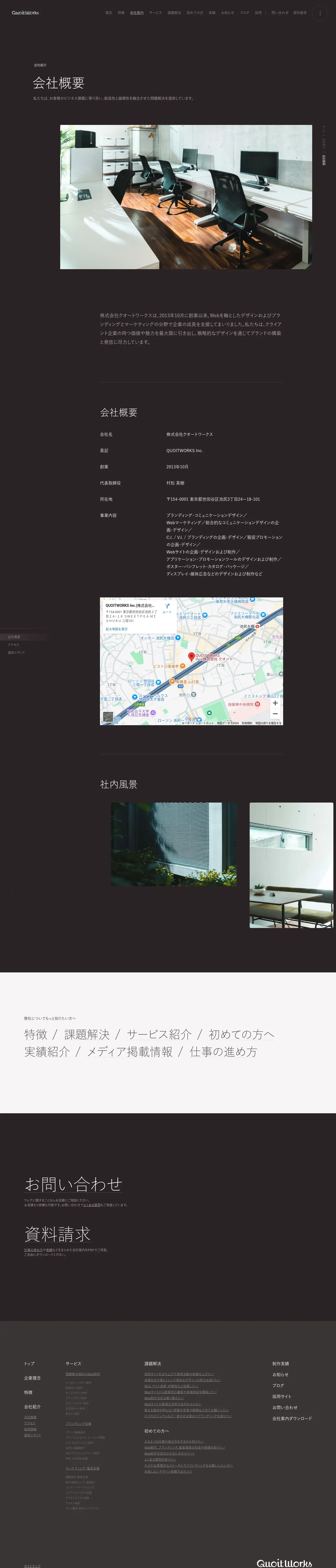Click the 仕事の進め方 large link
Viewport: 336px width, 1568px height.
[x=223, y=1052]
